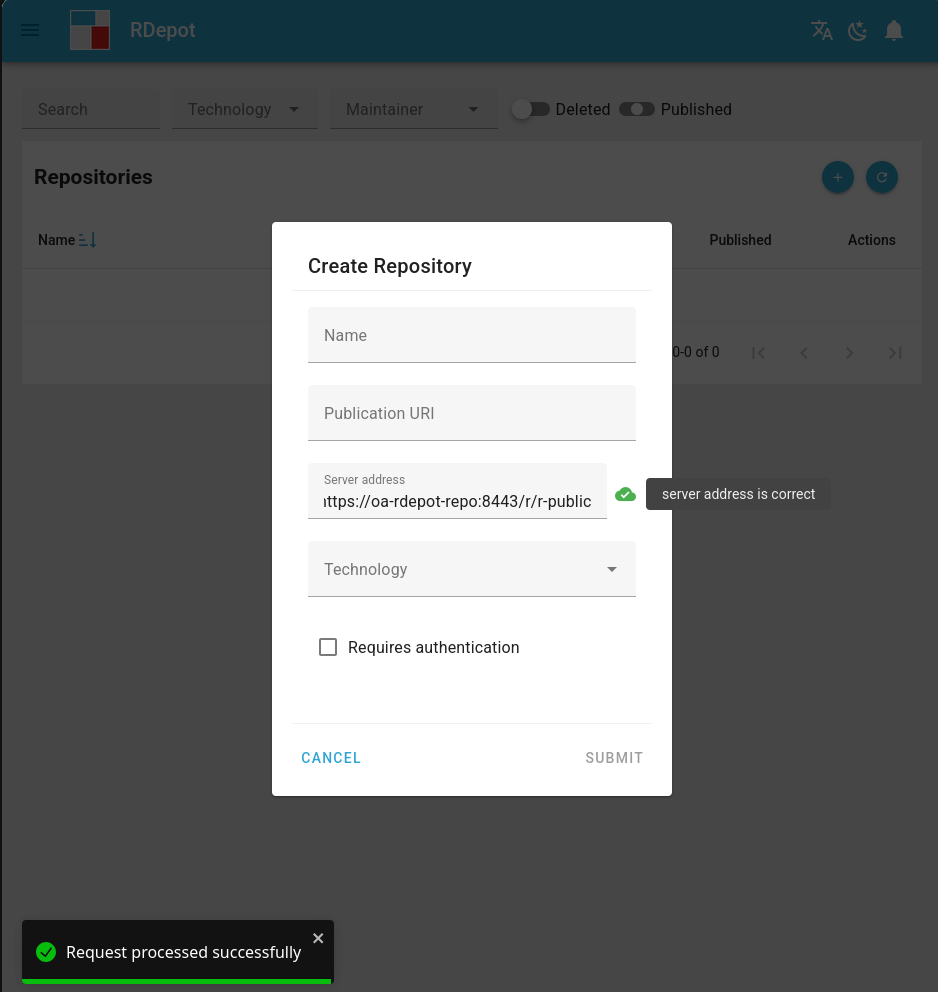
Task: Open the hamburger navigation menu
Action: point(30,30)
